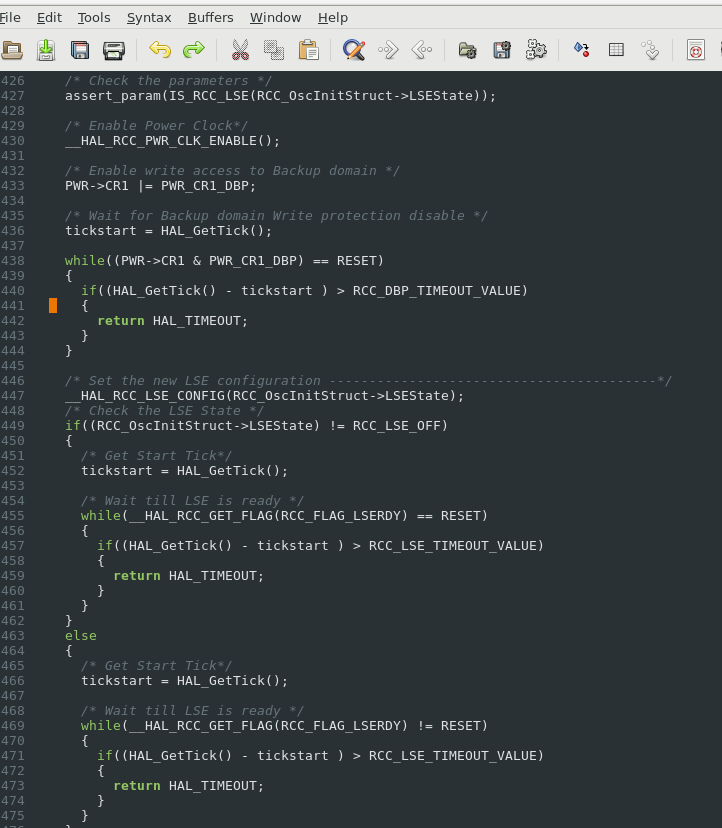Cut selection with scissors icon
Screen dimensions: 722x828
240,50
